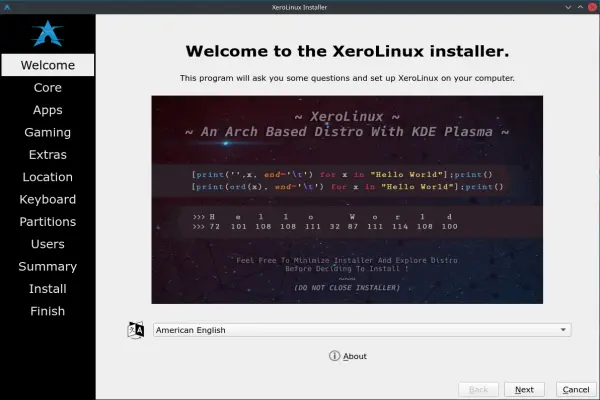Viewport: 600px width, 400px height.
Task: Go to the Partitions step
Action: pyautogui.click(x=48, y=222)
